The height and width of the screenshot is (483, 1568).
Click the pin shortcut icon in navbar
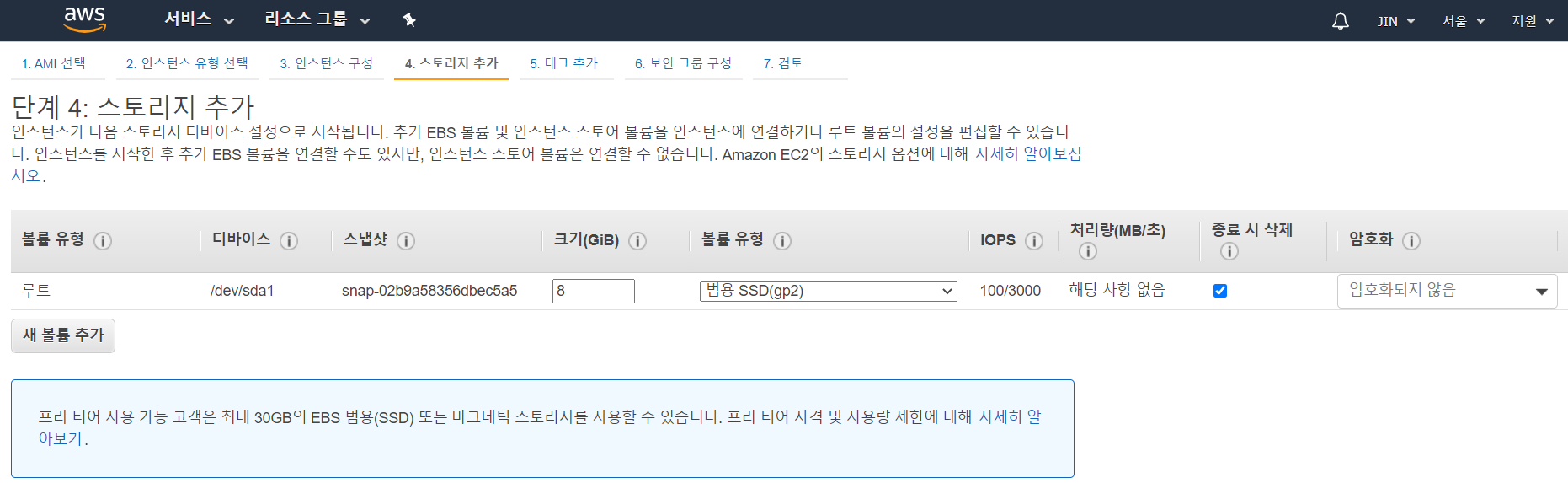(409, 20)
